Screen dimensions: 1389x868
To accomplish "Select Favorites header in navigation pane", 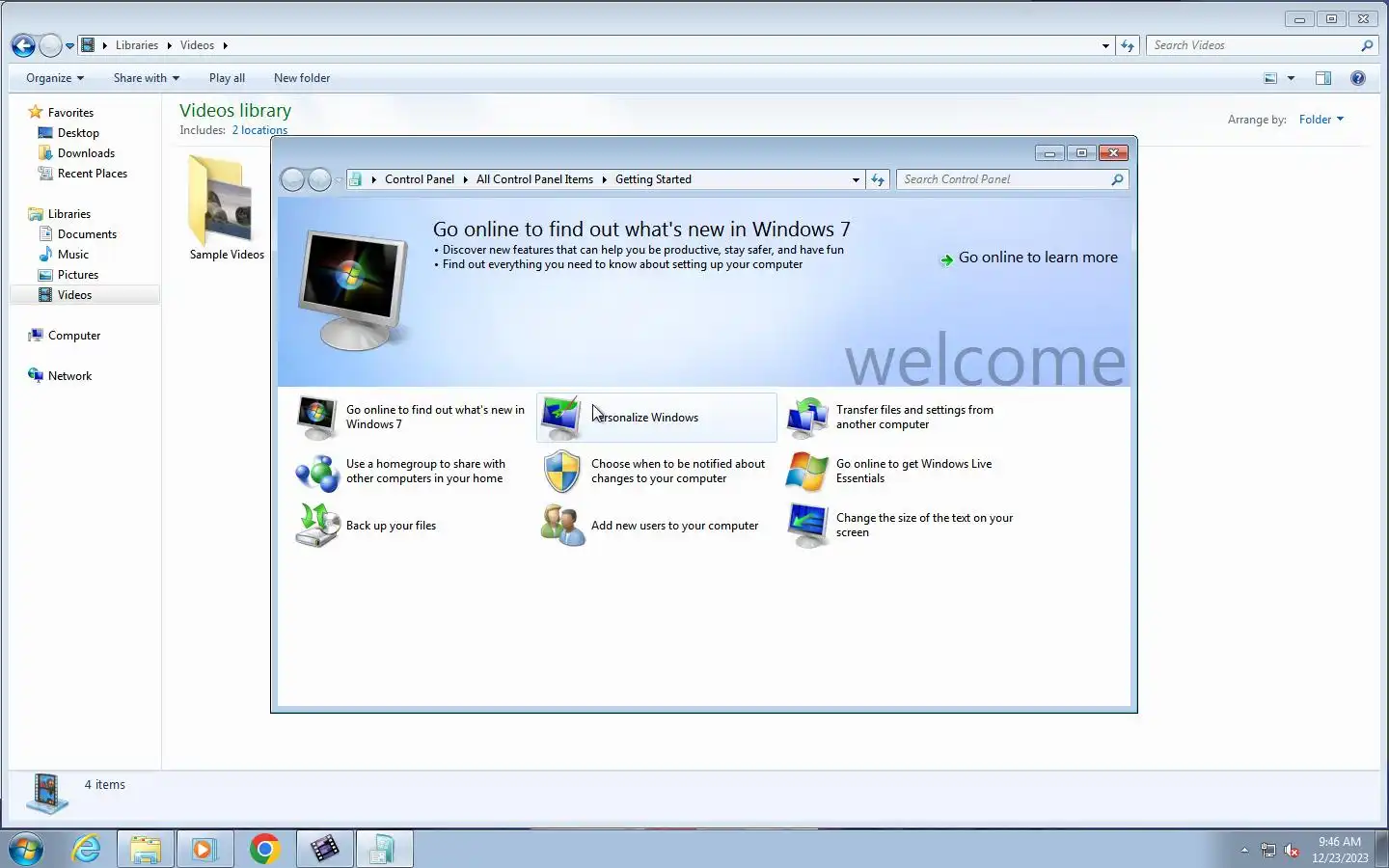I will tap(70, 113).
